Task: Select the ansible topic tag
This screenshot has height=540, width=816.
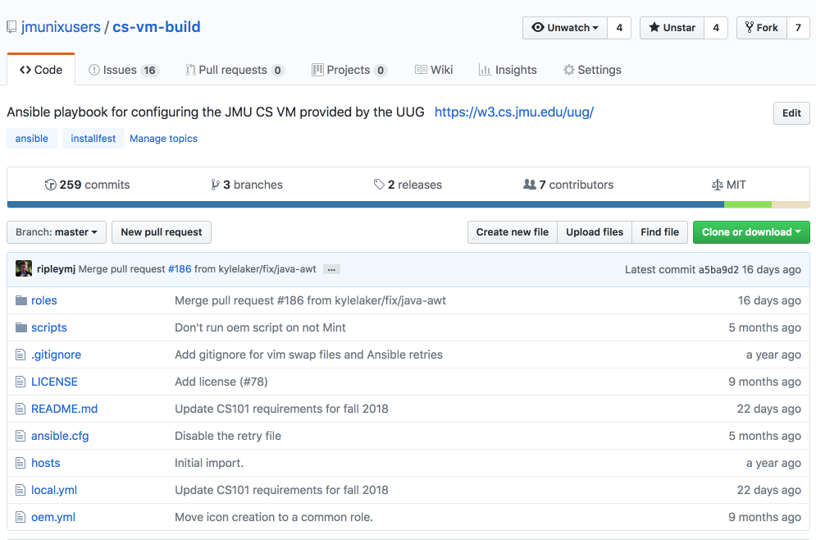Action: pyautogui.click(x=32, y=138)
